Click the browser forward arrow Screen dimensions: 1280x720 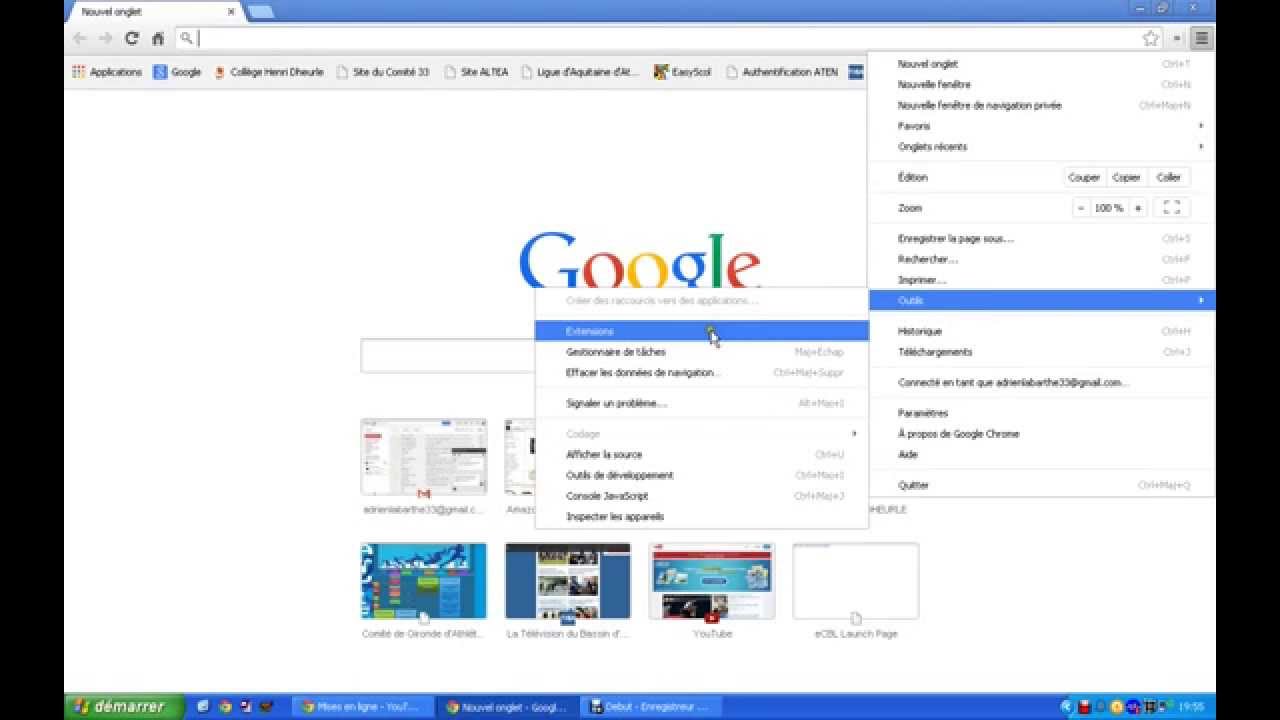(106, 38)
